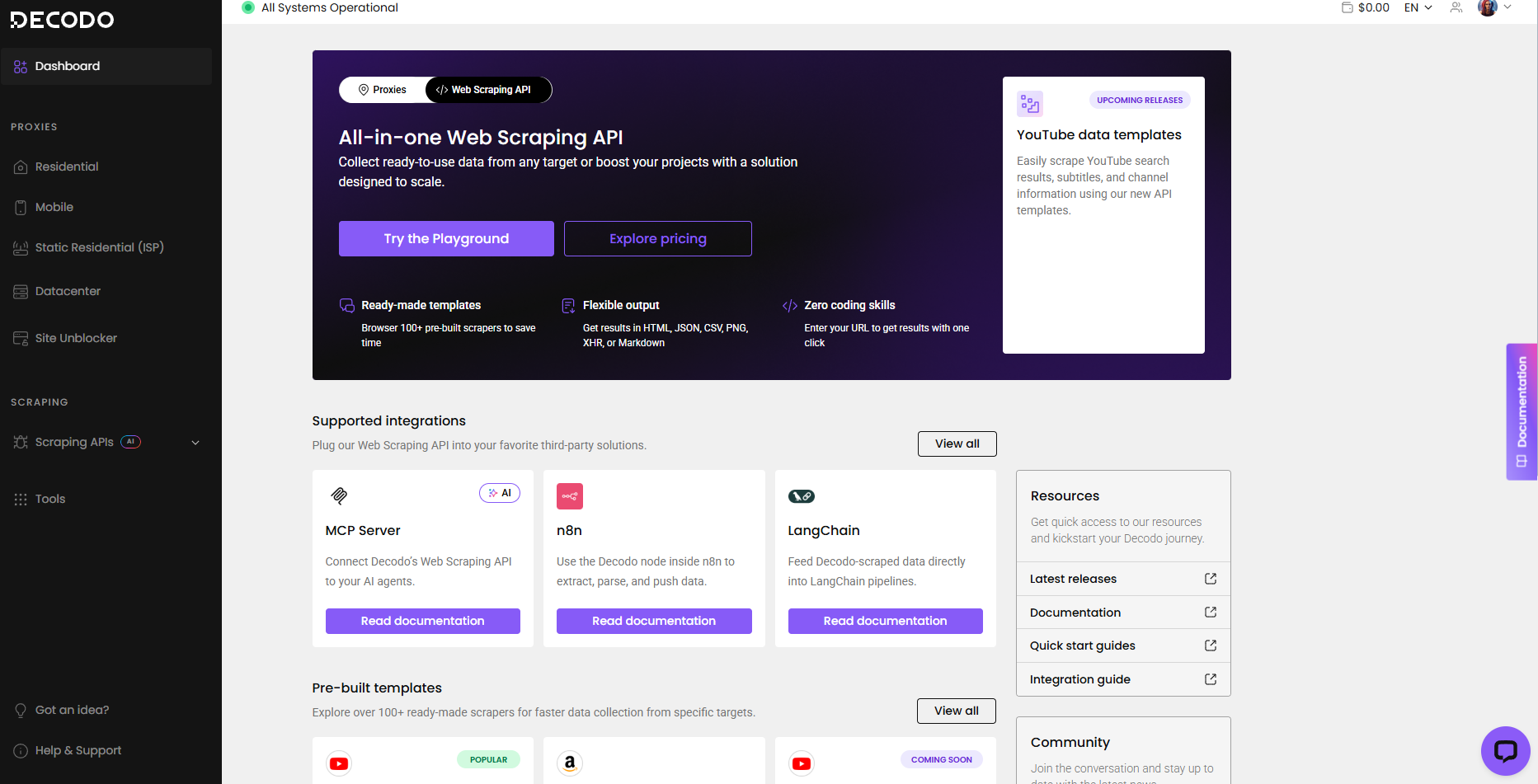Viewport: 1538px width, 784px height.
Task: Open the EN language dropdown
Action: click(1418, 7)
